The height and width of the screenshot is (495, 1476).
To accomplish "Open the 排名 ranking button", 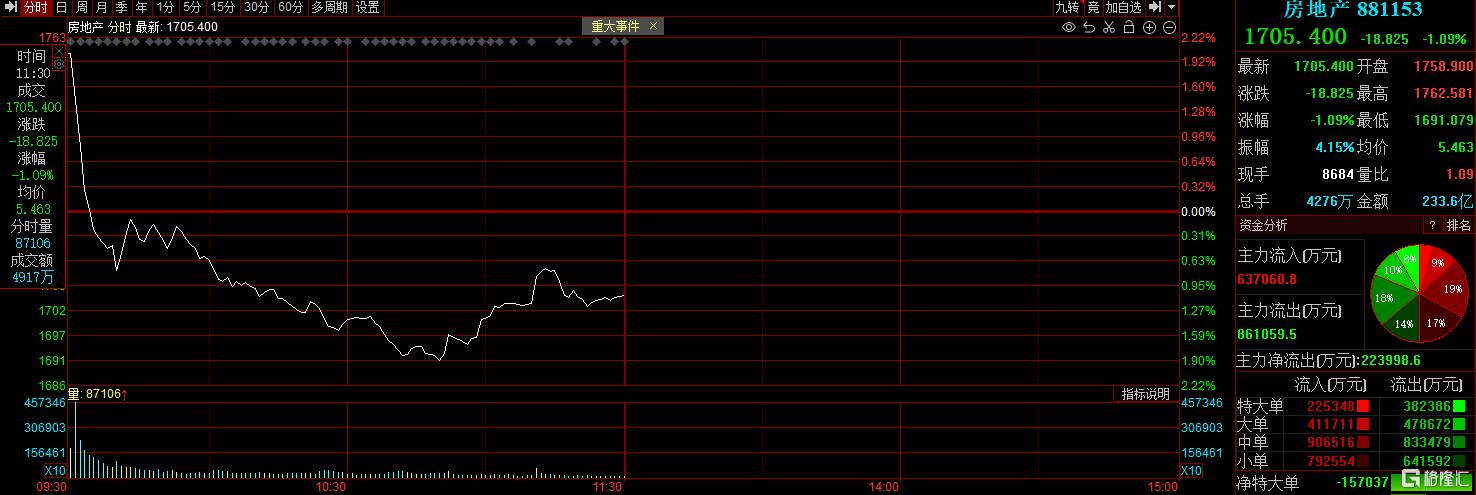I will tap(1459, 225).
